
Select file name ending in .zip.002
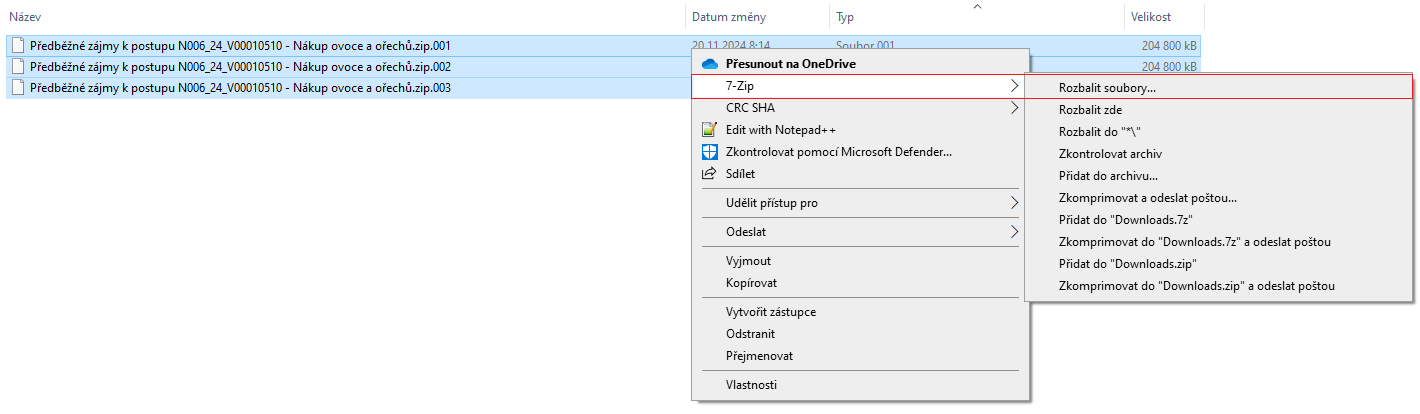(241, 67)
